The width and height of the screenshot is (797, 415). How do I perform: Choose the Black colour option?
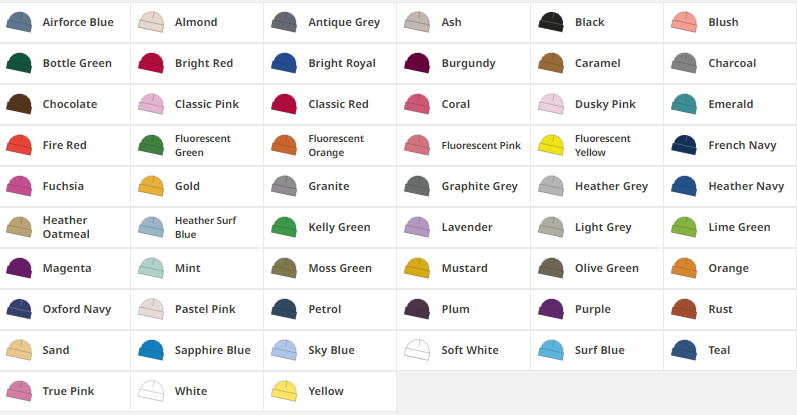[x=597, y=22]
